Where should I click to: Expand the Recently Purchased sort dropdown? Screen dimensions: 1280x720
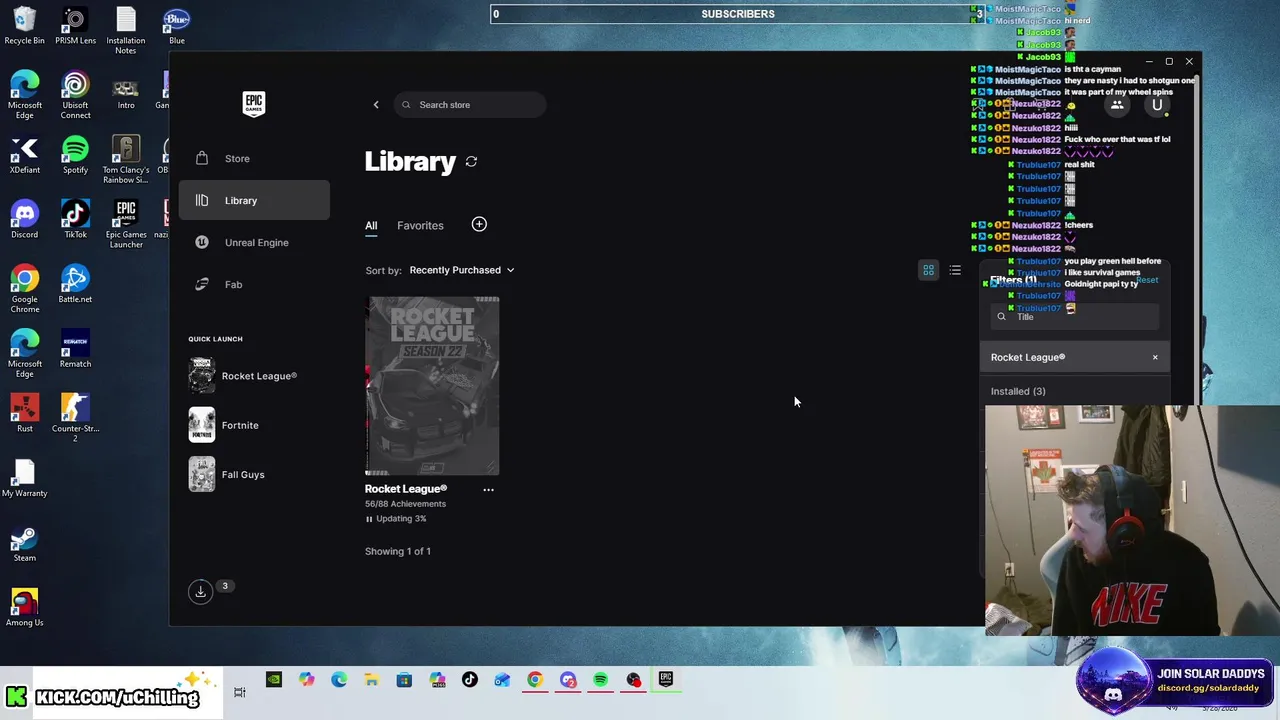tap(462, 270)
